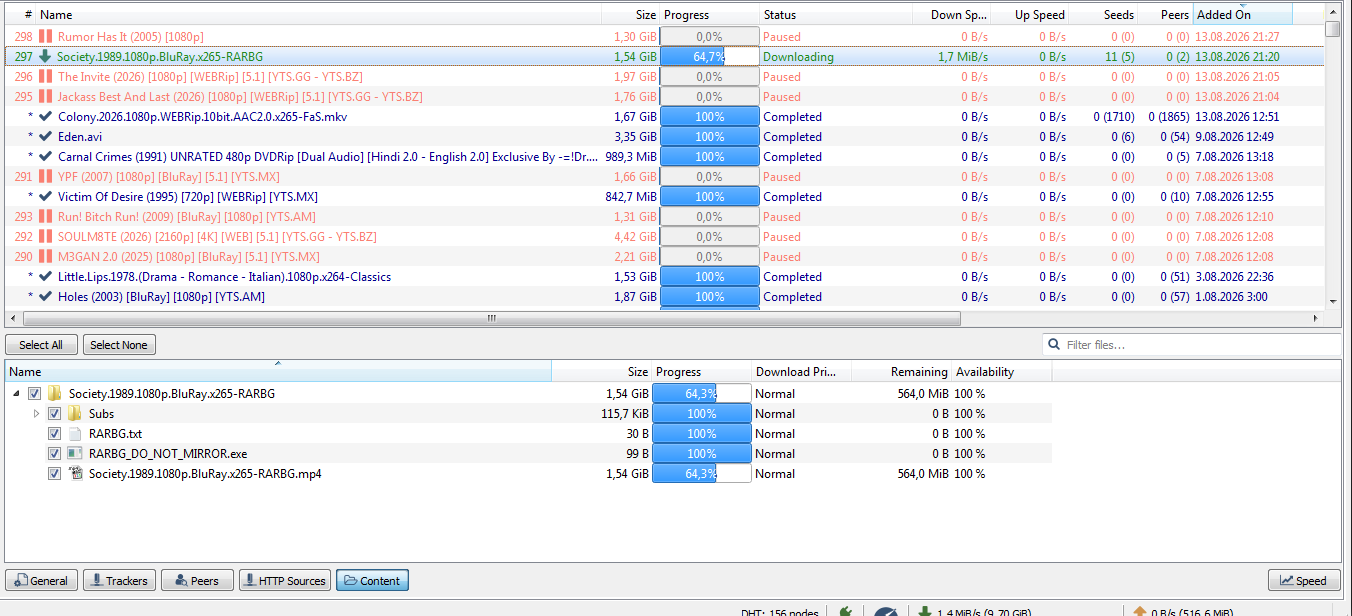Click the checkmark icon for Victim Of Desire
The image size is (1352, 616).
[45, 197]
